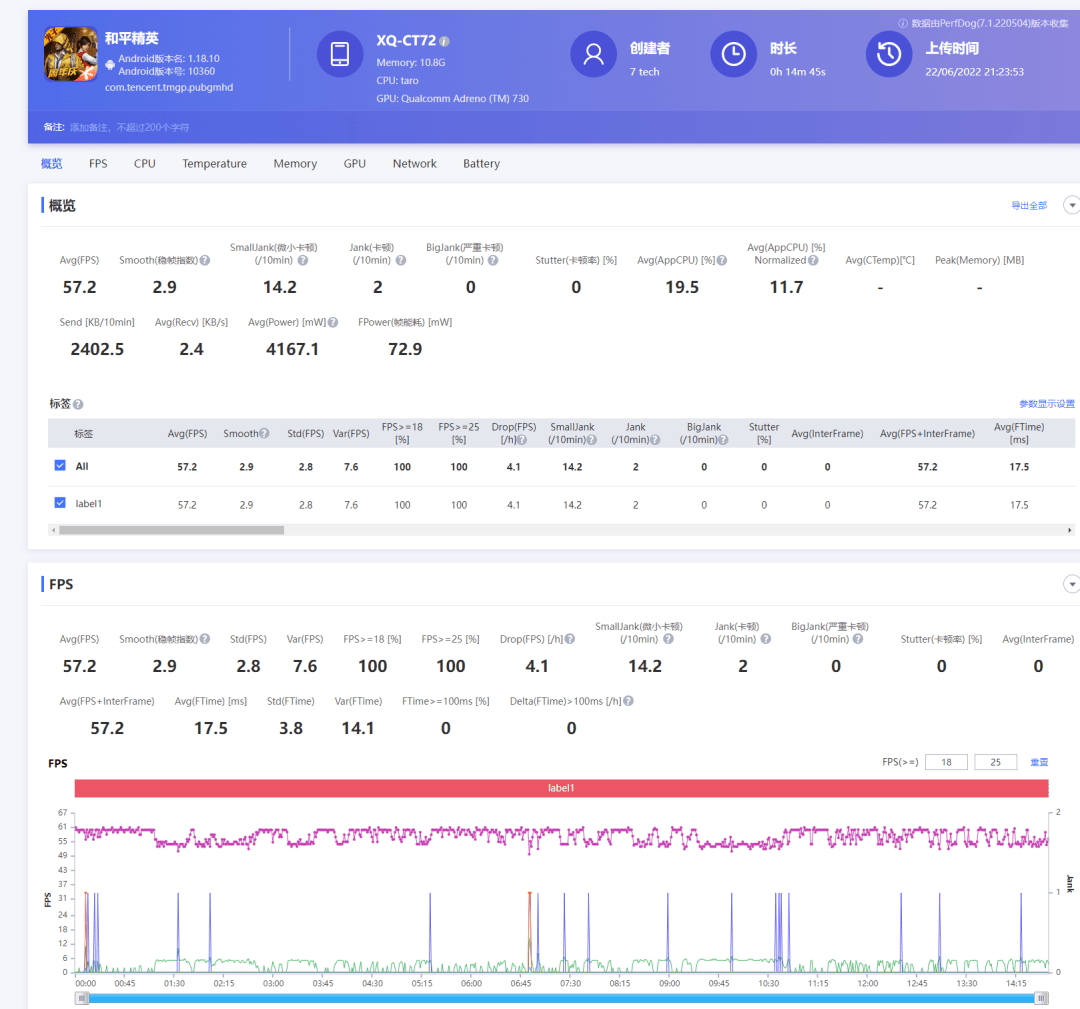Open 参数显示设置 parameter display settings
Viewport: 1080px width, 1009px height.
click(1046, 404)
